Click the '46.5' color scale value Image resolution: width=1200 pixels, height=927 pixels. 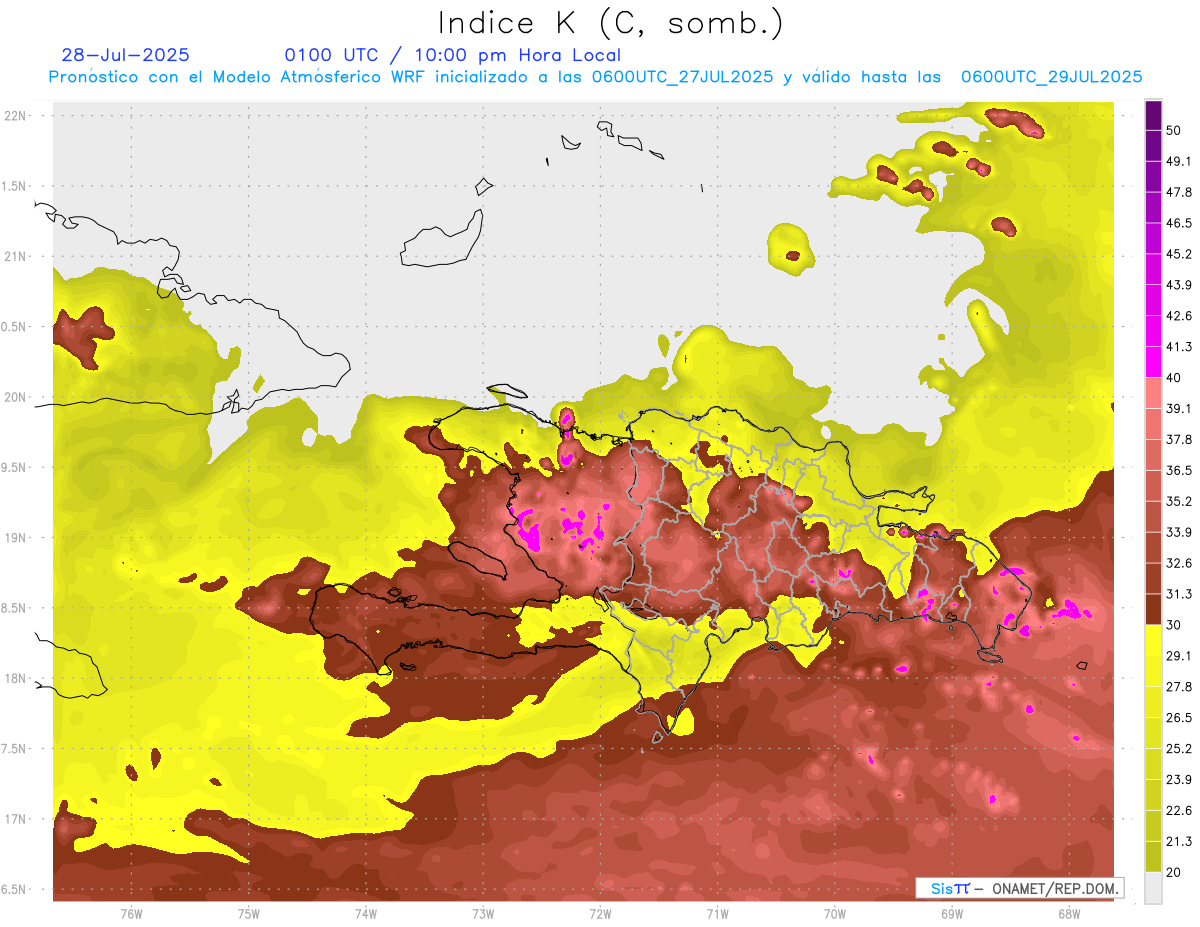point(1178,223)
